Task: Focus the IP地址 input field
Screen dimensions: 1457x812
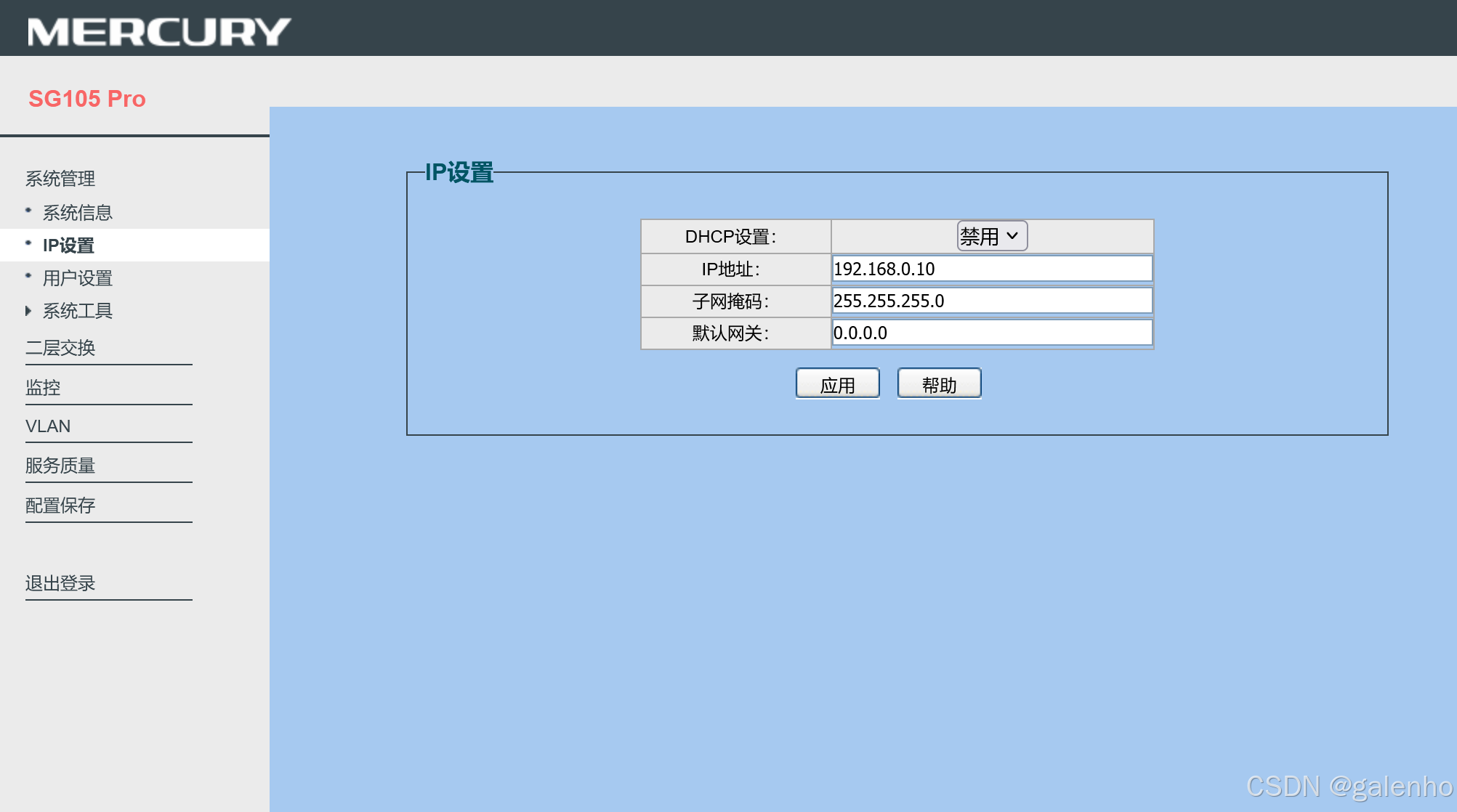Action: [x=992, y=269]
